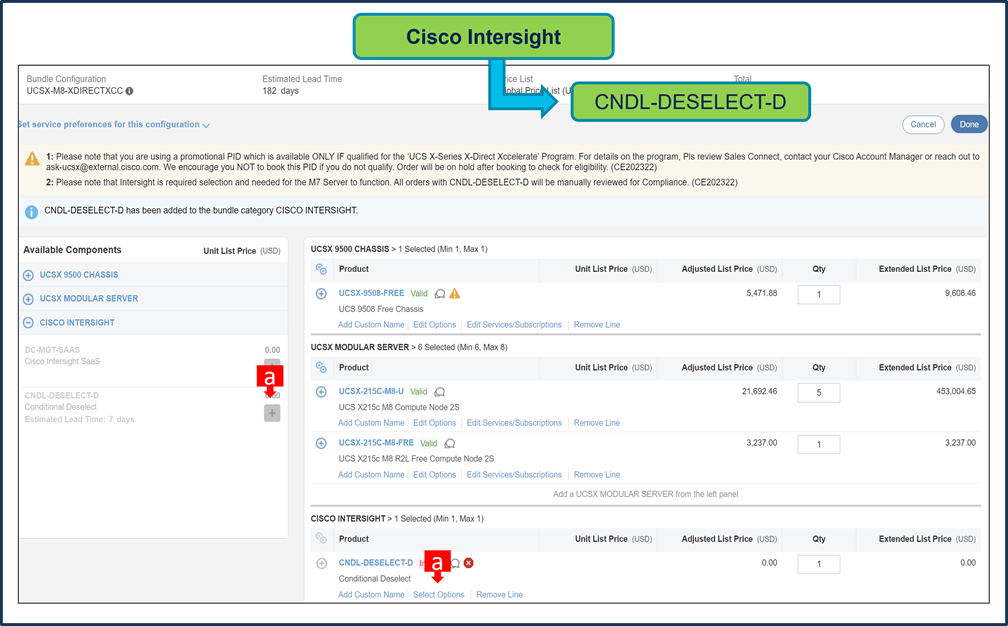
Task: Click comment icon beside UCSX-9508-FREE
Action: click(x=440, y=294)
